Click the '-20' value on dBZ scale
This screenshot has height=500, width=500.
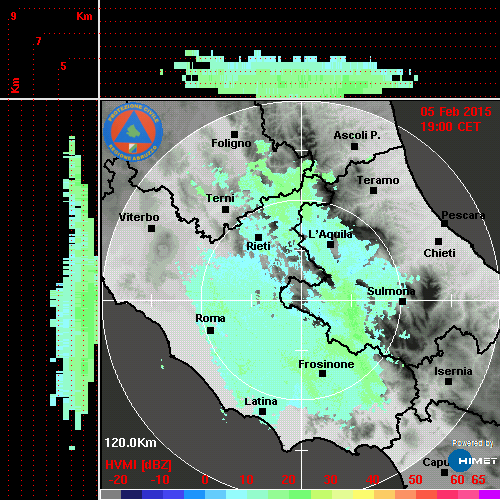tap(118, 480)
